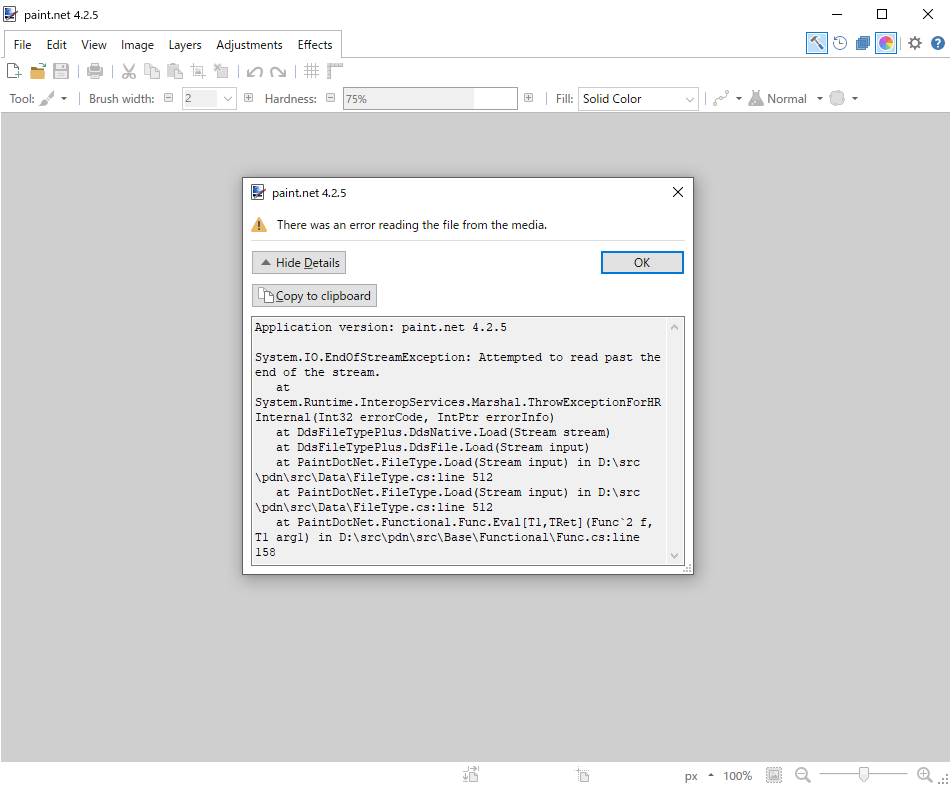Image resolution: width=950 pixels, height=788 pixels.
Task: Increase brush width with plus button
Action: coord(248,98)
